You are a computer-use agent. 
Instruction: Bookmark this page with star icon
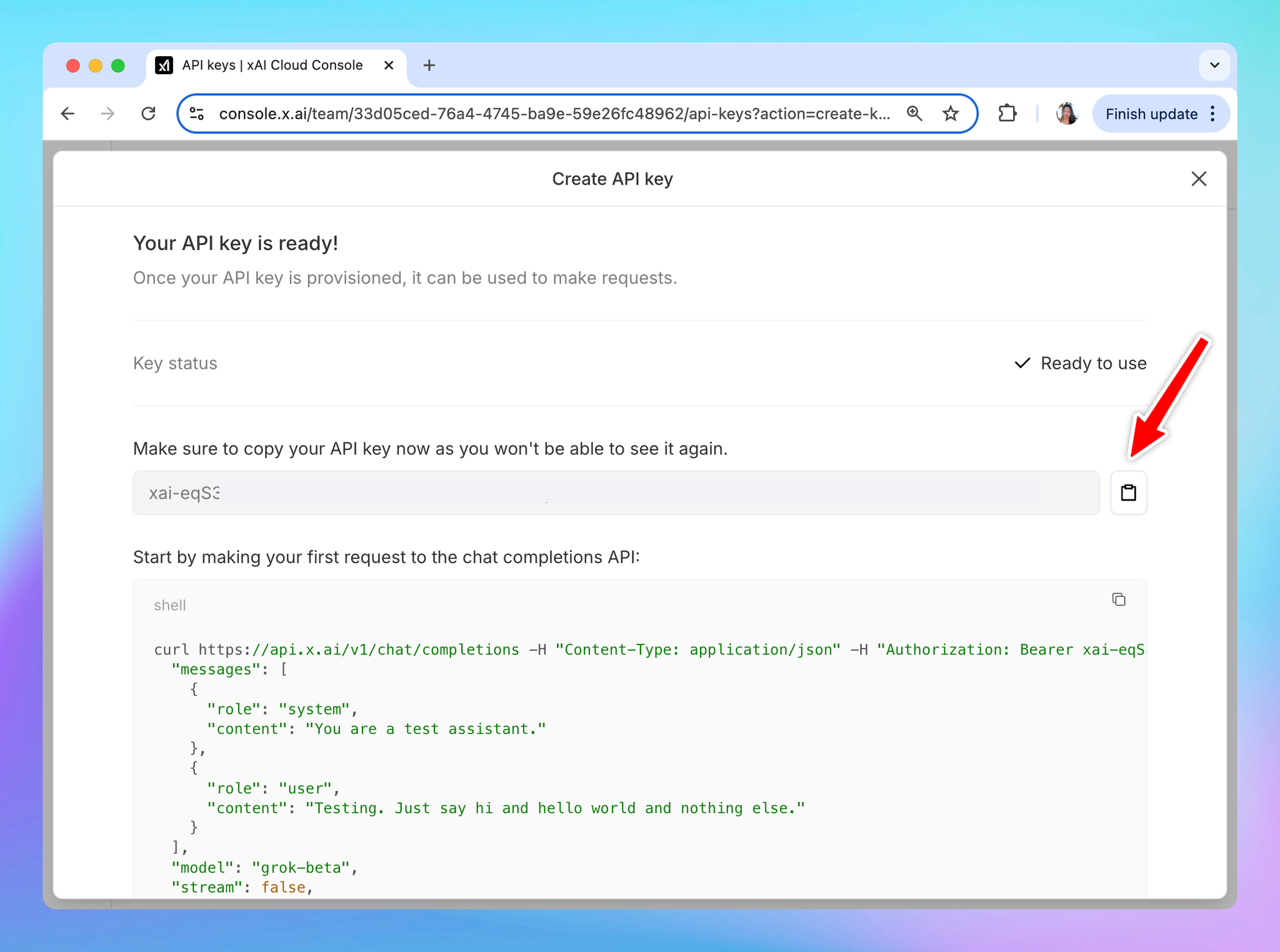[x=951, y=114]
